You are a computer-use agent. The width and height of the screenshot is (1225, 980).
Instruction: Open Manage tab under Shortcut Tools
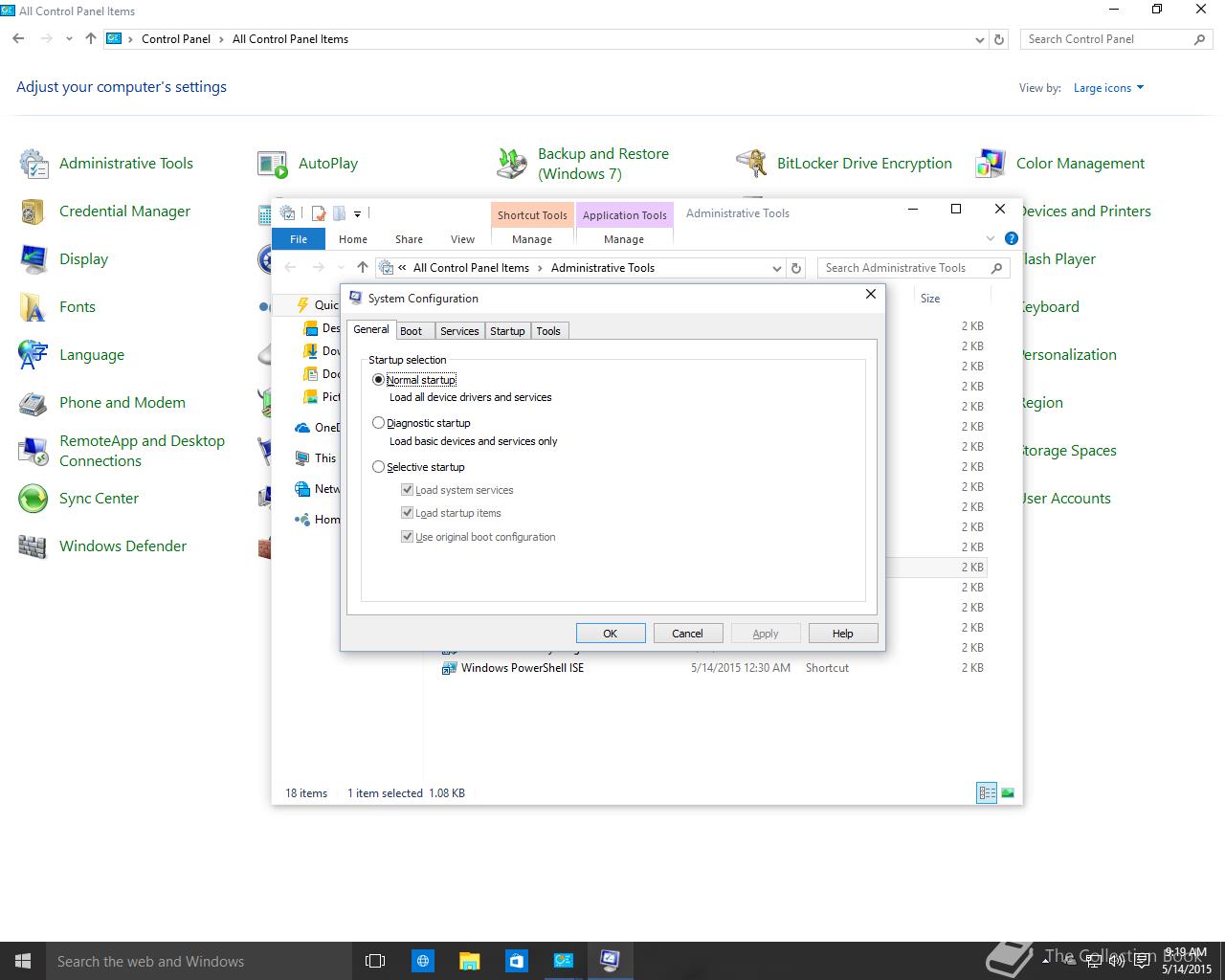click(532, 239)
